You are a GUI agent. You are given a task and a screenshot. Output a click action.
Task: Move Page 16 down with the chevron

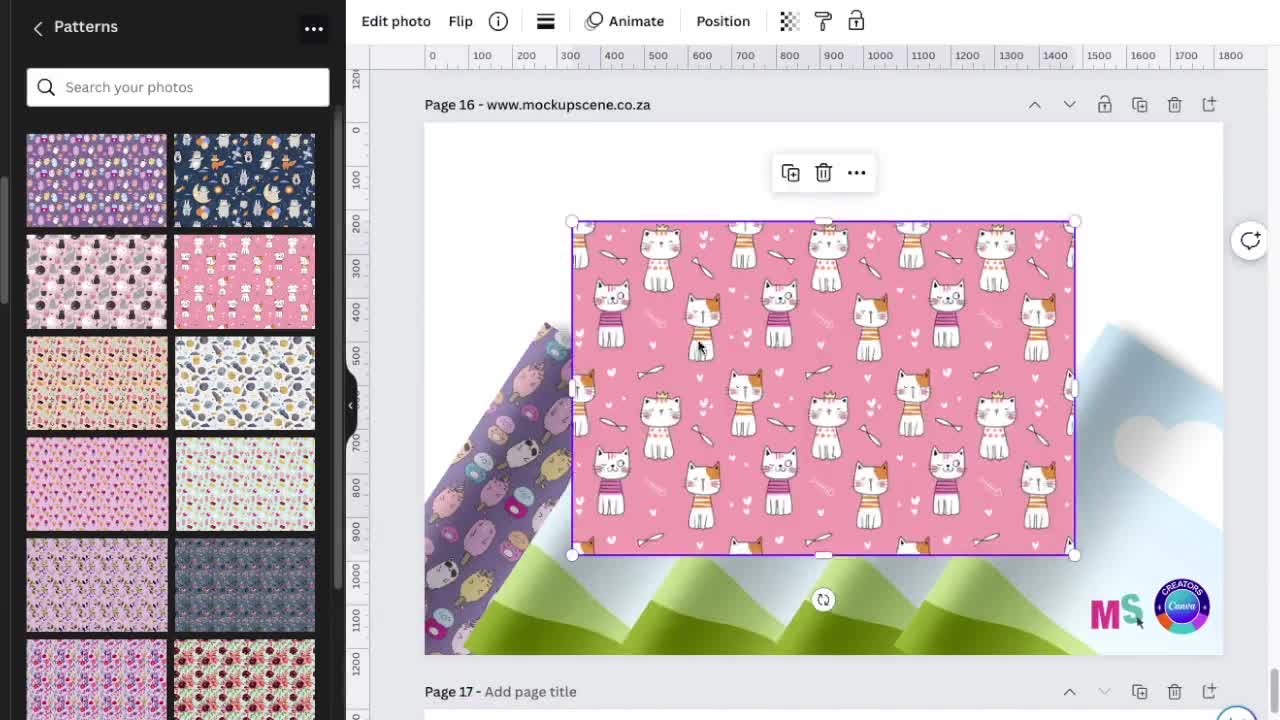point(1070,105)
